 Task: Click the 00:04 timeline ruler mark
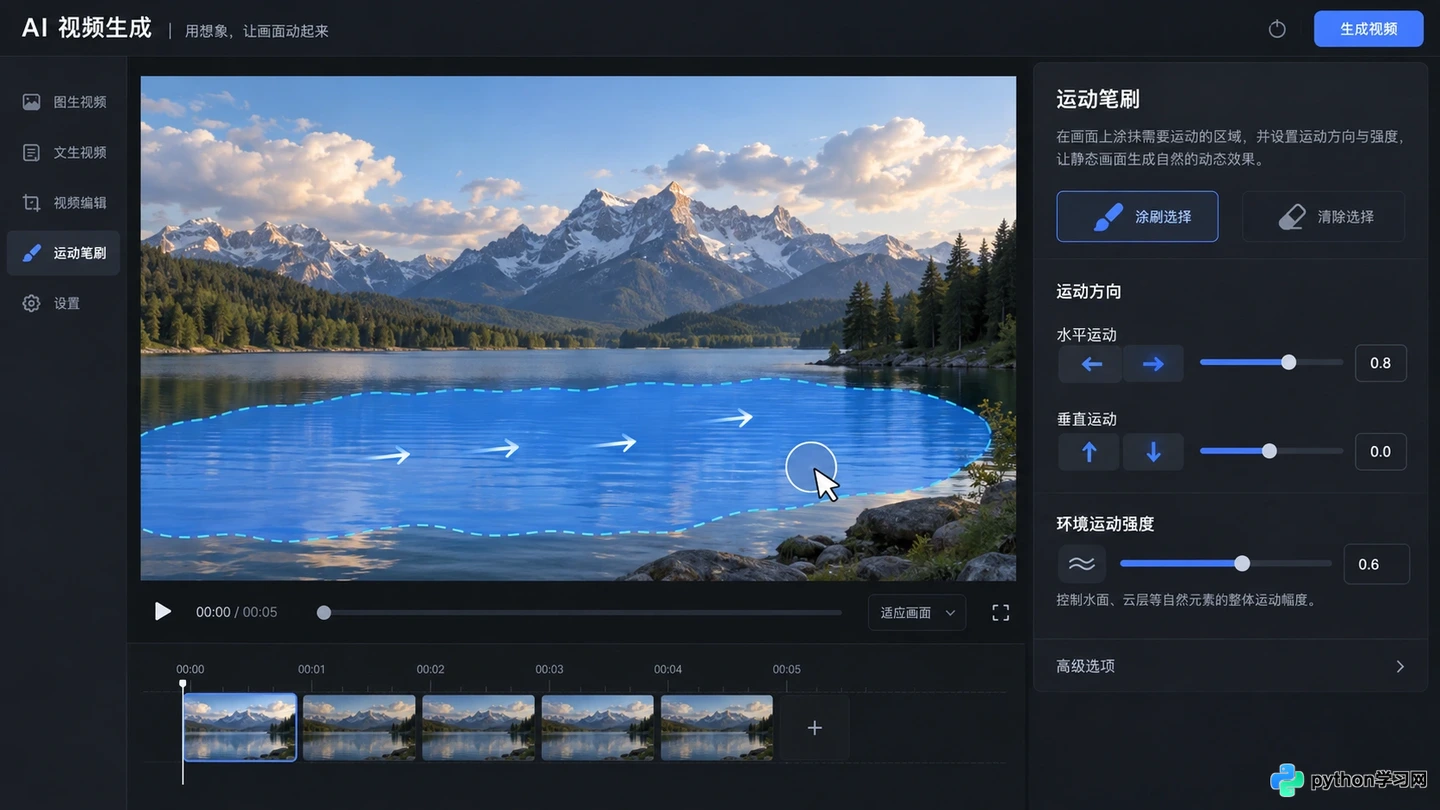pos(668,669)
